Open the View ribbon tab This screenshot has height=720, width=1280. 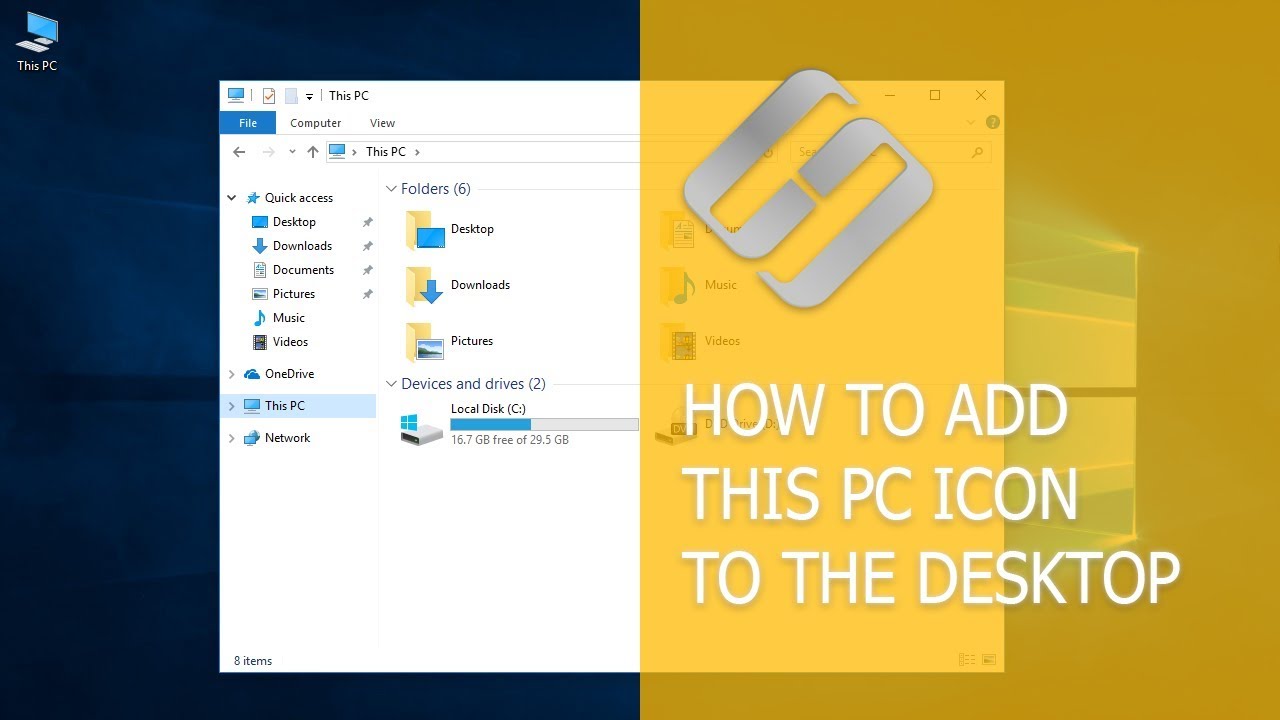(382, 122)
